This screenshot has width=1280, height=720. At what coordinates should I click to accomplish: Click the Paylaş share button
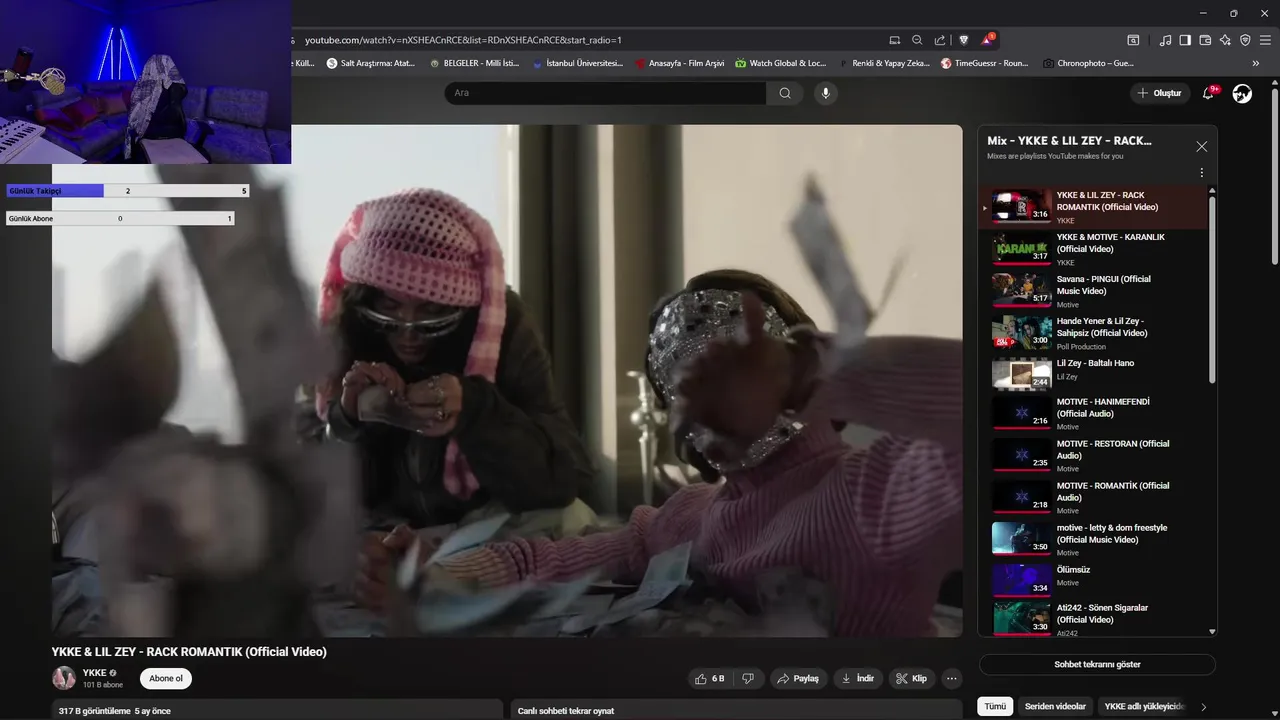click(797, 678)
